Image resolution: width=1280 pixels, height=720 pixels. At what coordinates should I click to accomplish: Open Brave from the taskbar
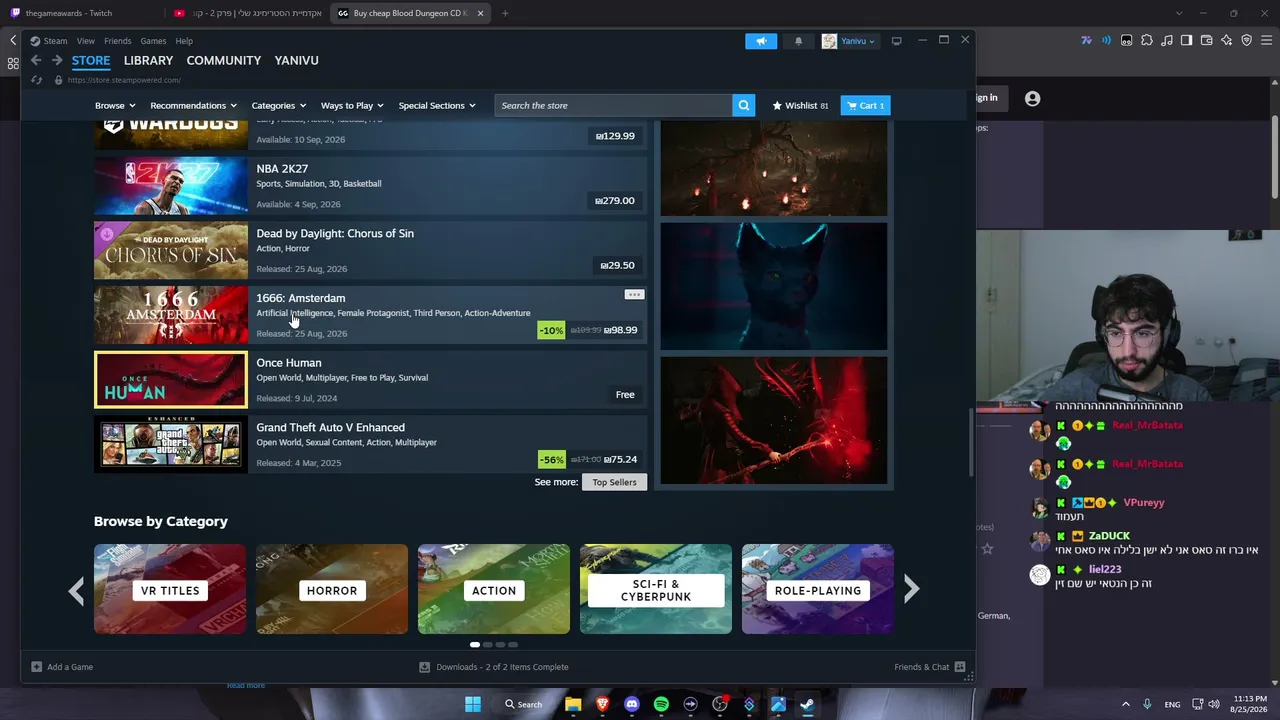click(602, 704)
